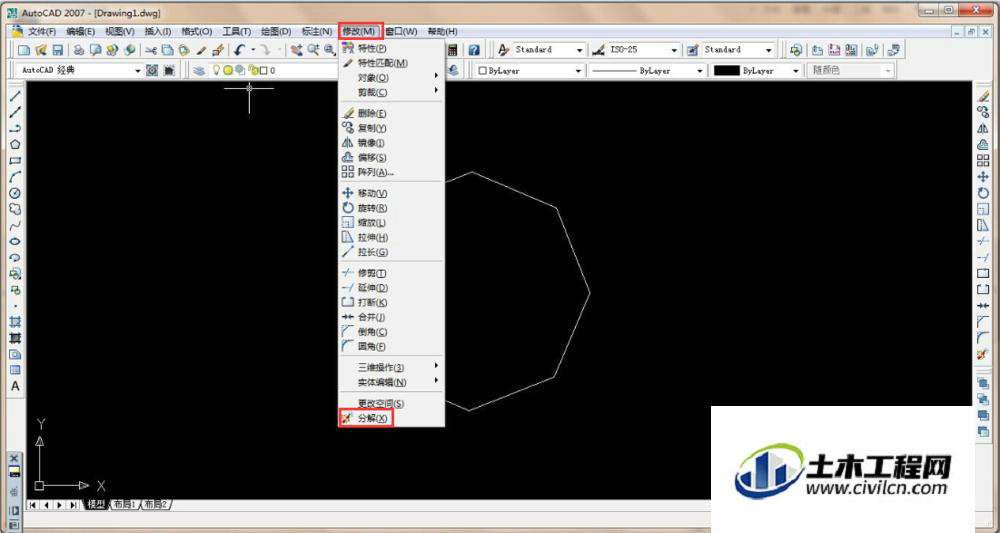Click the Zoom realtime magnifier icon
The image size is (1000, 533).
click(x=312, y=50)
